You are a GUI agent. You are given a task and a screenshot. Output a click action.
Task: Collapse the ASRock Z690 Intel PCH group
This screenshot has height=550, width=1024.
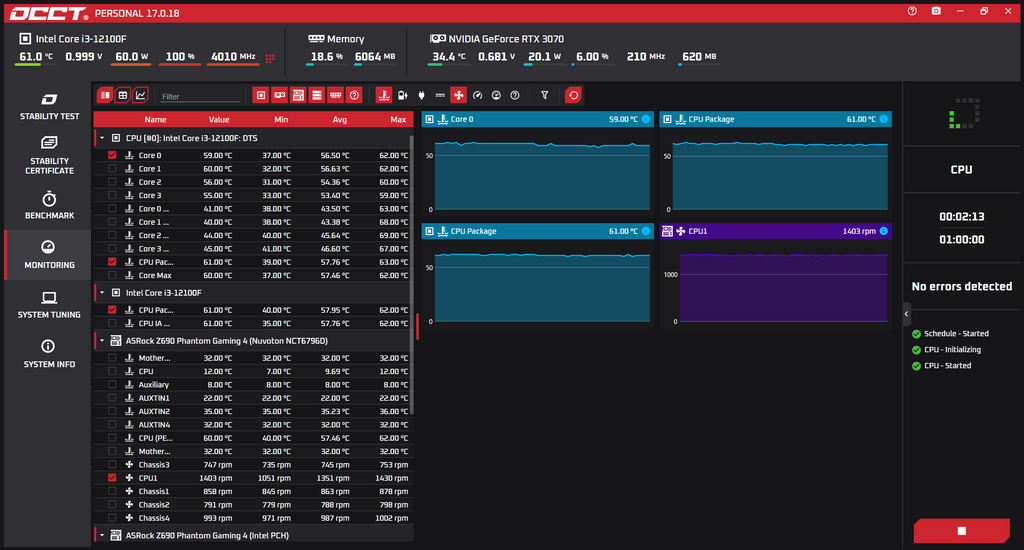[102, 535]
